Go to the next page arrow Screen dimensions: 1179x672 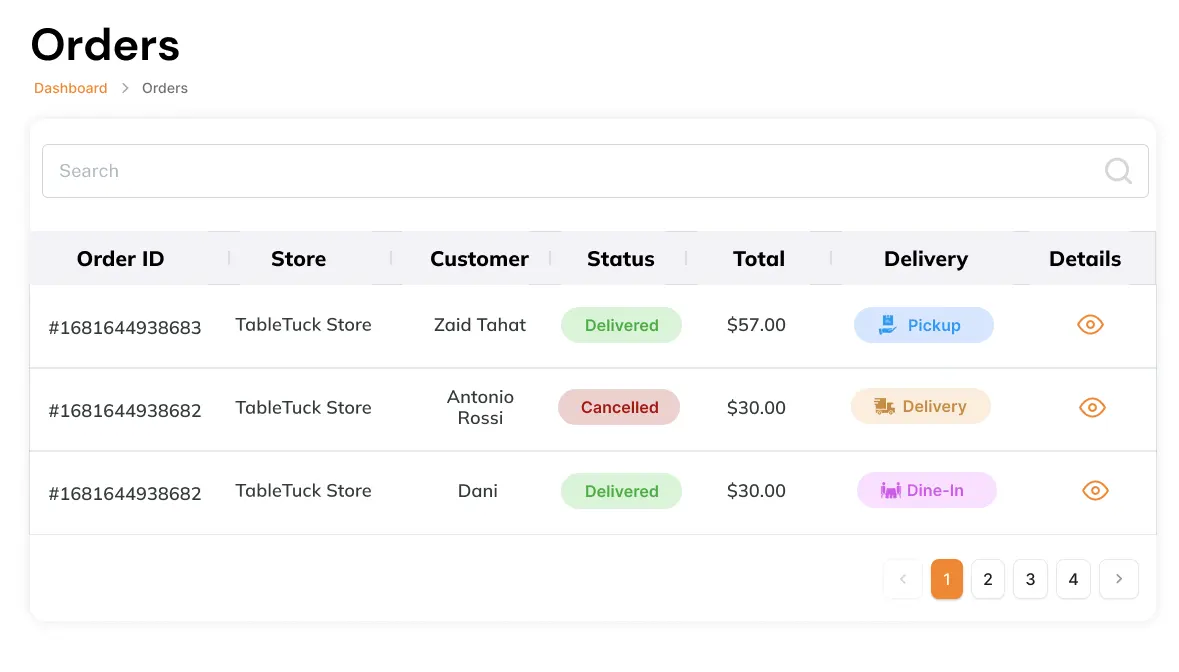click(1118, 579)
